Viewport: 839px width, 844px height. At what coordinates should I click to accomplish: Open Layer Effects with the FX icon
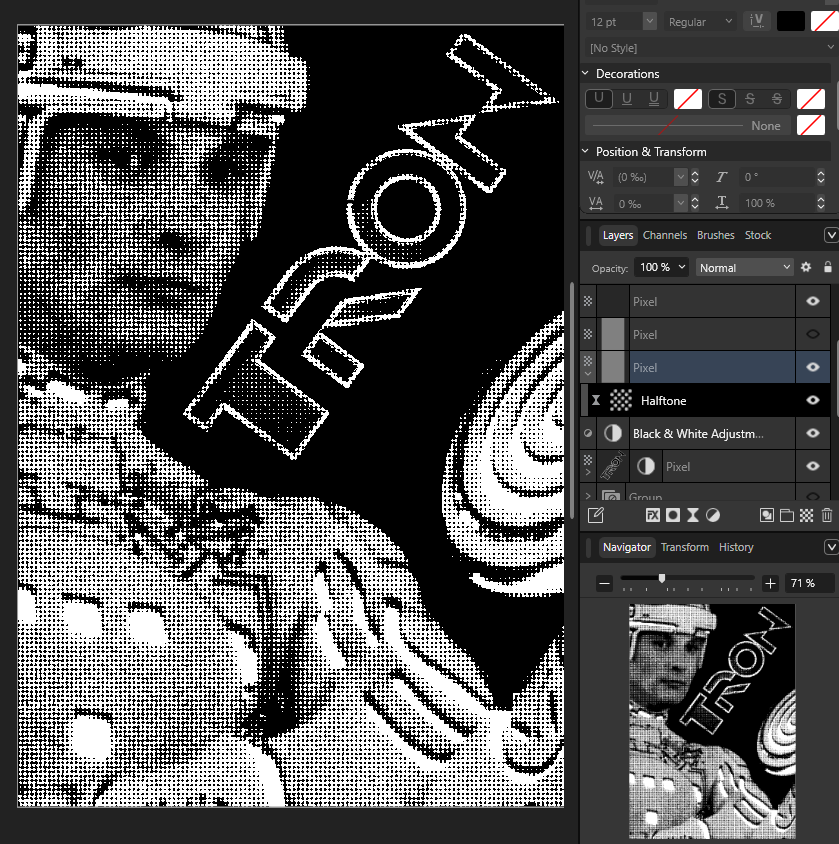pos(652,515)
